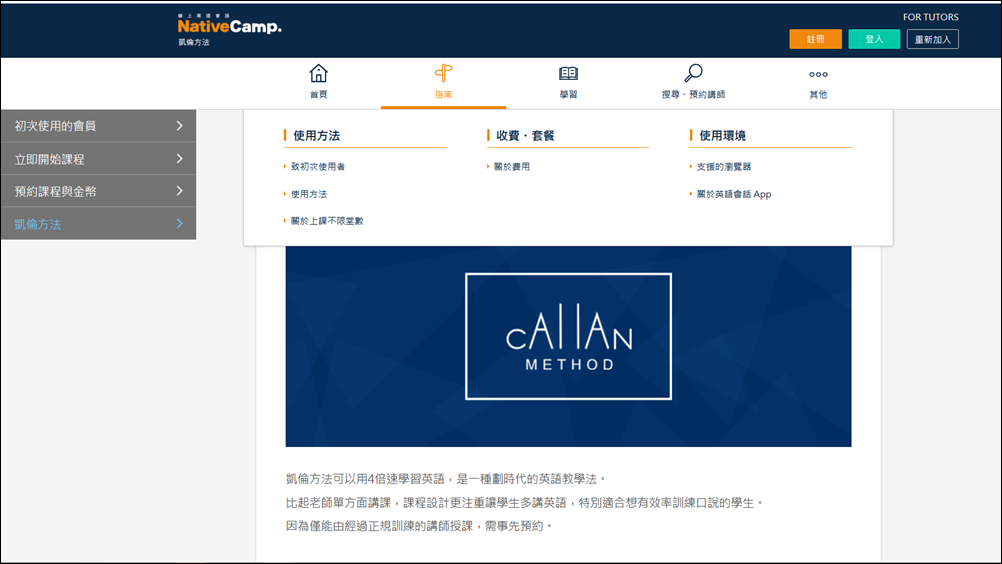Screen dimensions: 1002x564
Task: Click 收費・套餐 section heading
Action: [525, 135]
